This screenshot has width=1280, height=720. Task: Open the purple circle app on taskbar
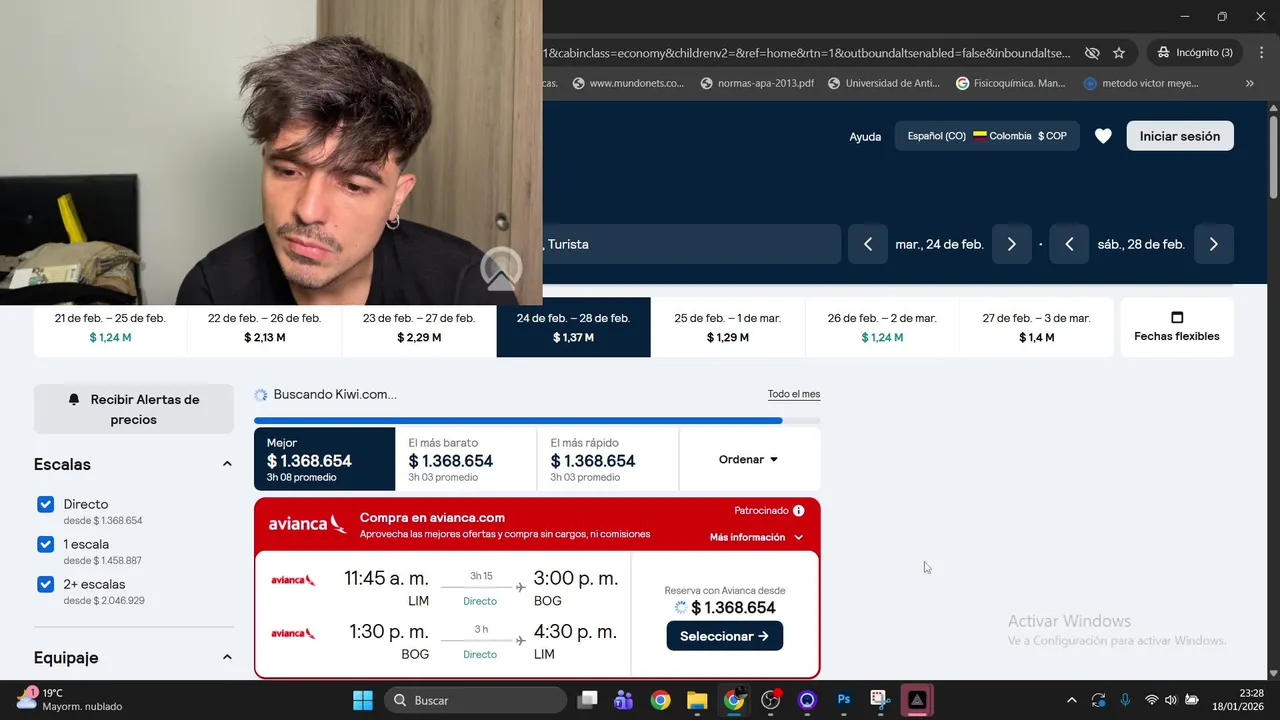807,700
